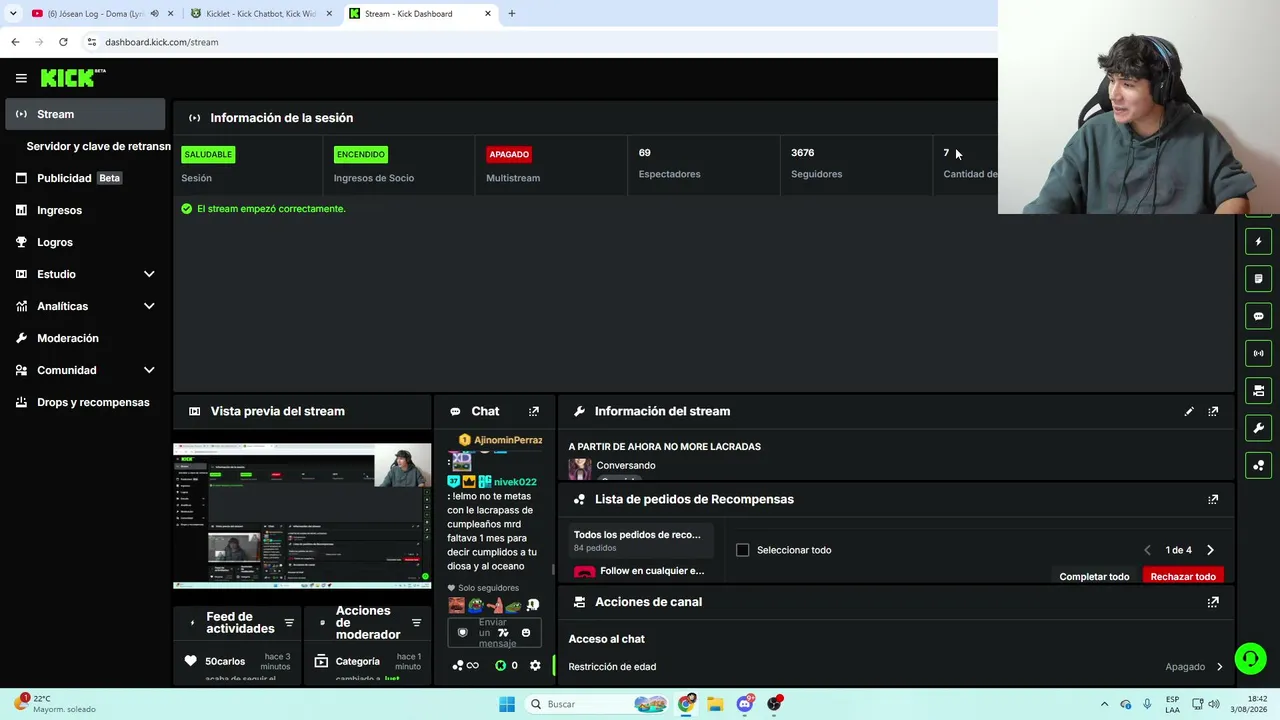Click the stream preview thumbnail
Viewport: 1280px width, 720px height.
(302, 516)
